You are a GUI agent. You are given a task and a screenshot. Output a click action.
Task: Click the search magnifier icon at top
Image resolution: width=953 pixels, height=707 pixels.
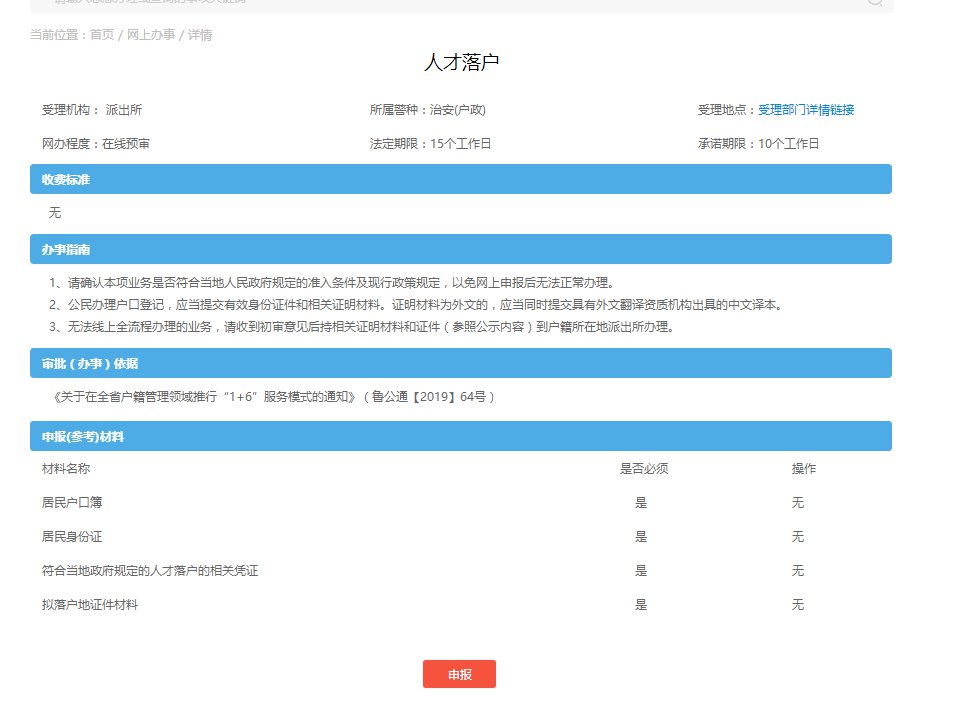[x=874, y=2]
